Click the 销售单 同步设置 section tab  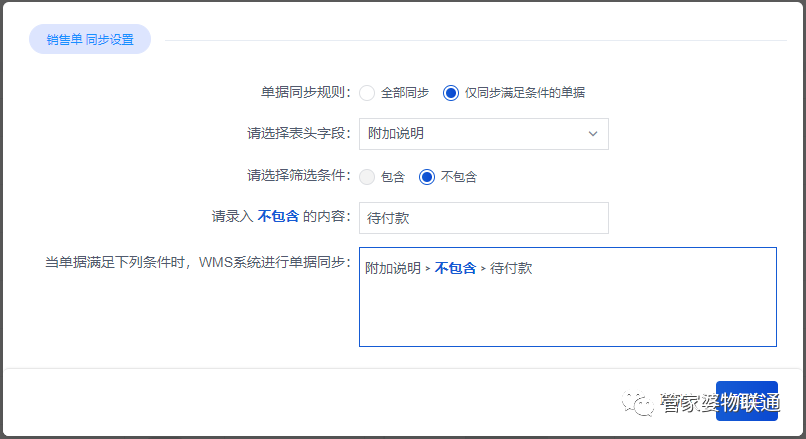90,40
